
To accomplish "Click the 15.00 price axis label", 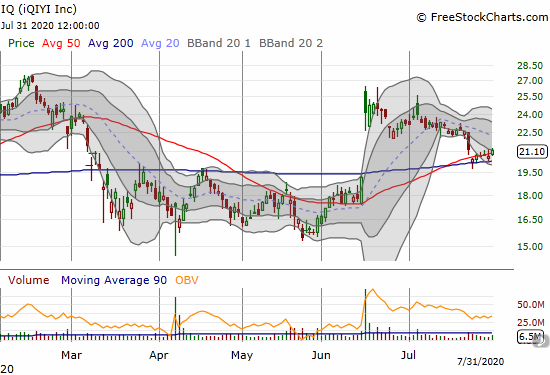I will [x=530, y=247].
